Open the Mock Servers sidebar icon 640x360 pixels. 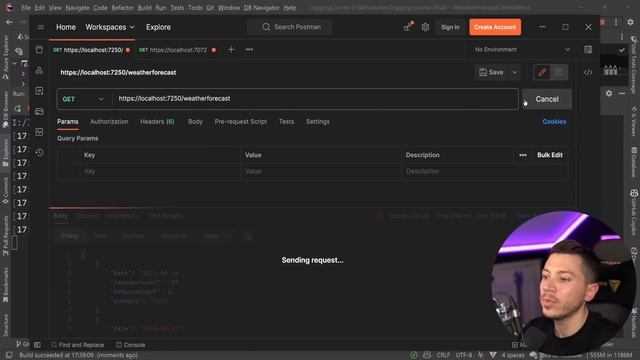(39, 111)
